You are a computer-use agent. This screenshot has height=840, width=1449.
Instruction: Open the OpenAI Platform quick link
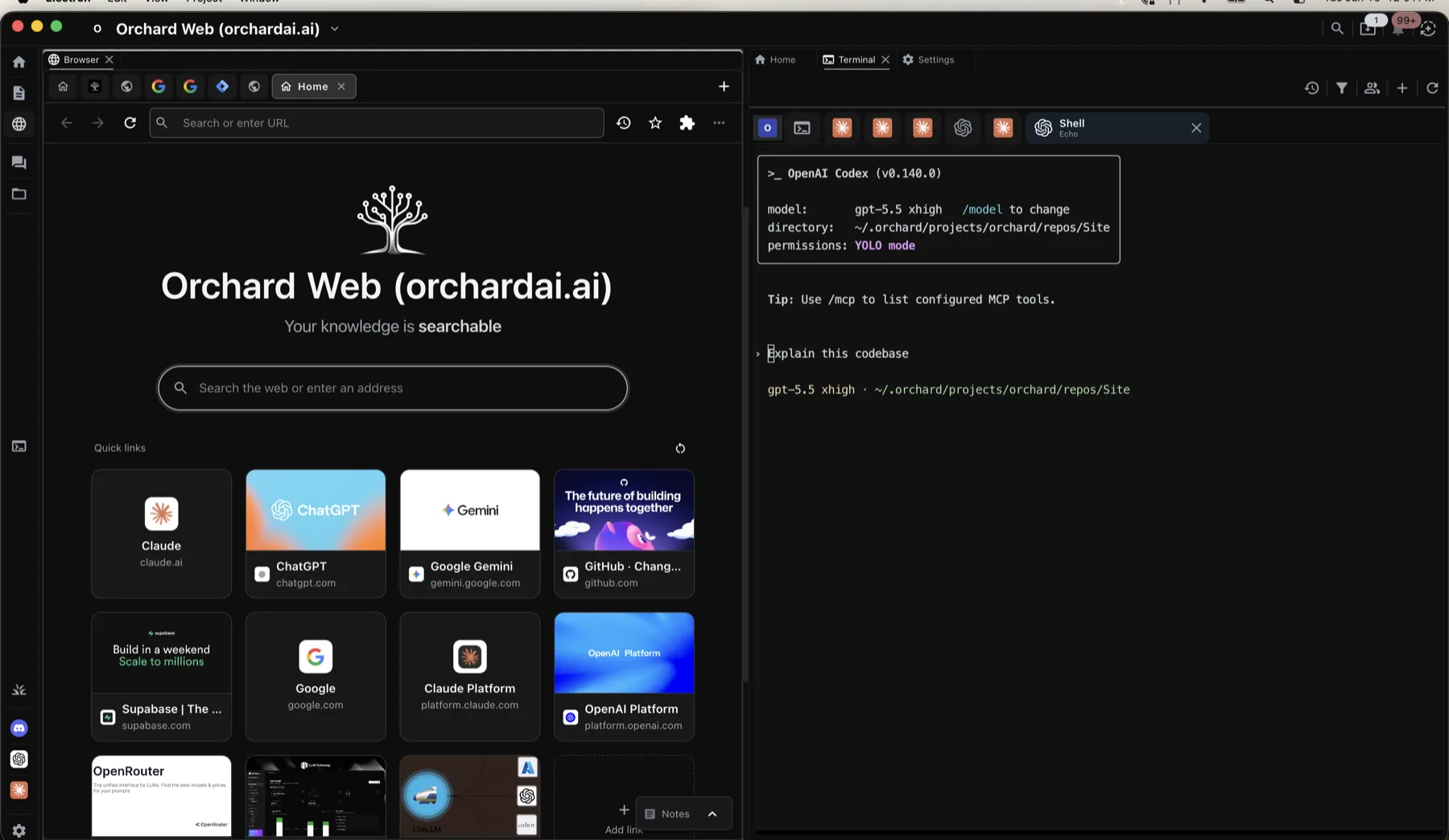(x=624, y=677)
